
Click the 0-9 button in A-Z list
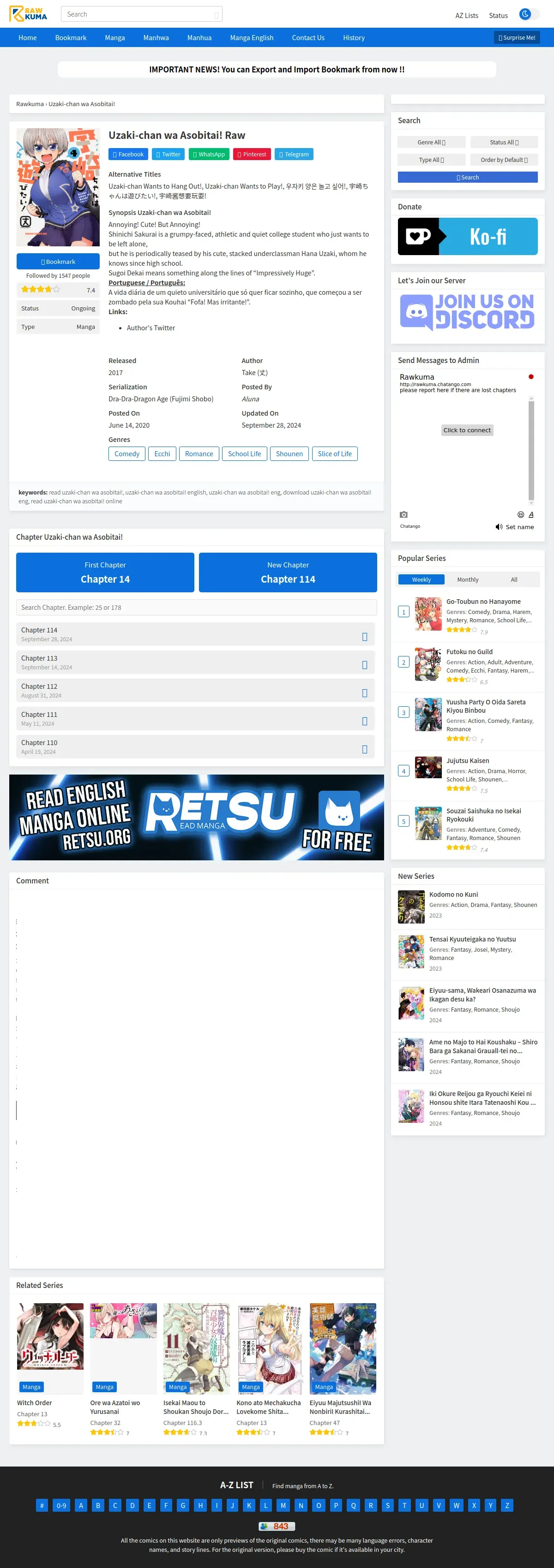(x=61, y=1506)
